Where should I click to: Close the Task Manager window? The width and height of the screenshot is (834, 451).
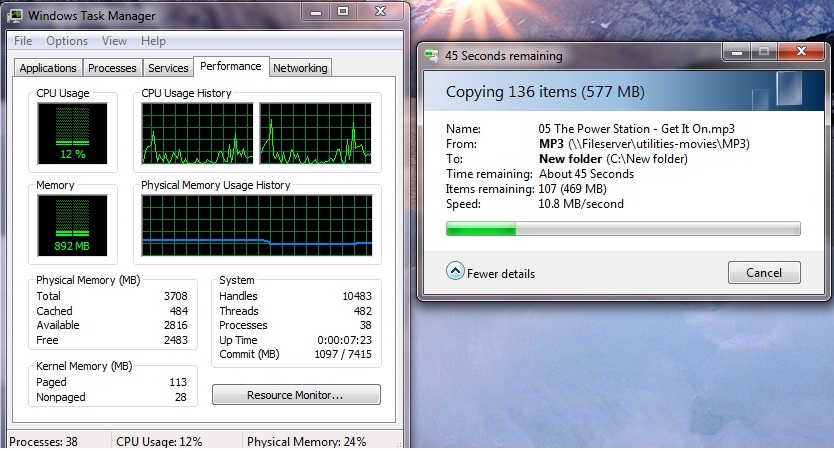[x=380, y=12]
